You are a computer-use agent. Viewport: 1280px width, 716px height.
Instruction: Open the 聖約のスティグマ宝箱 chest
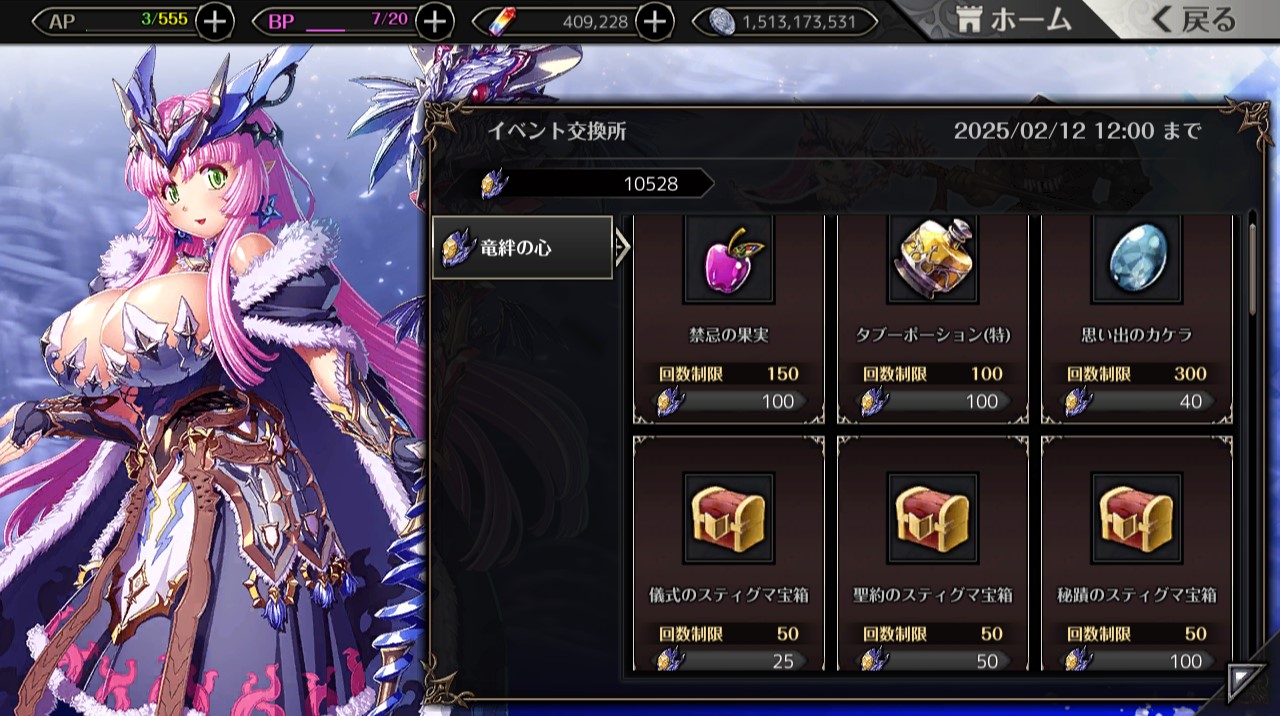(932, 519)
